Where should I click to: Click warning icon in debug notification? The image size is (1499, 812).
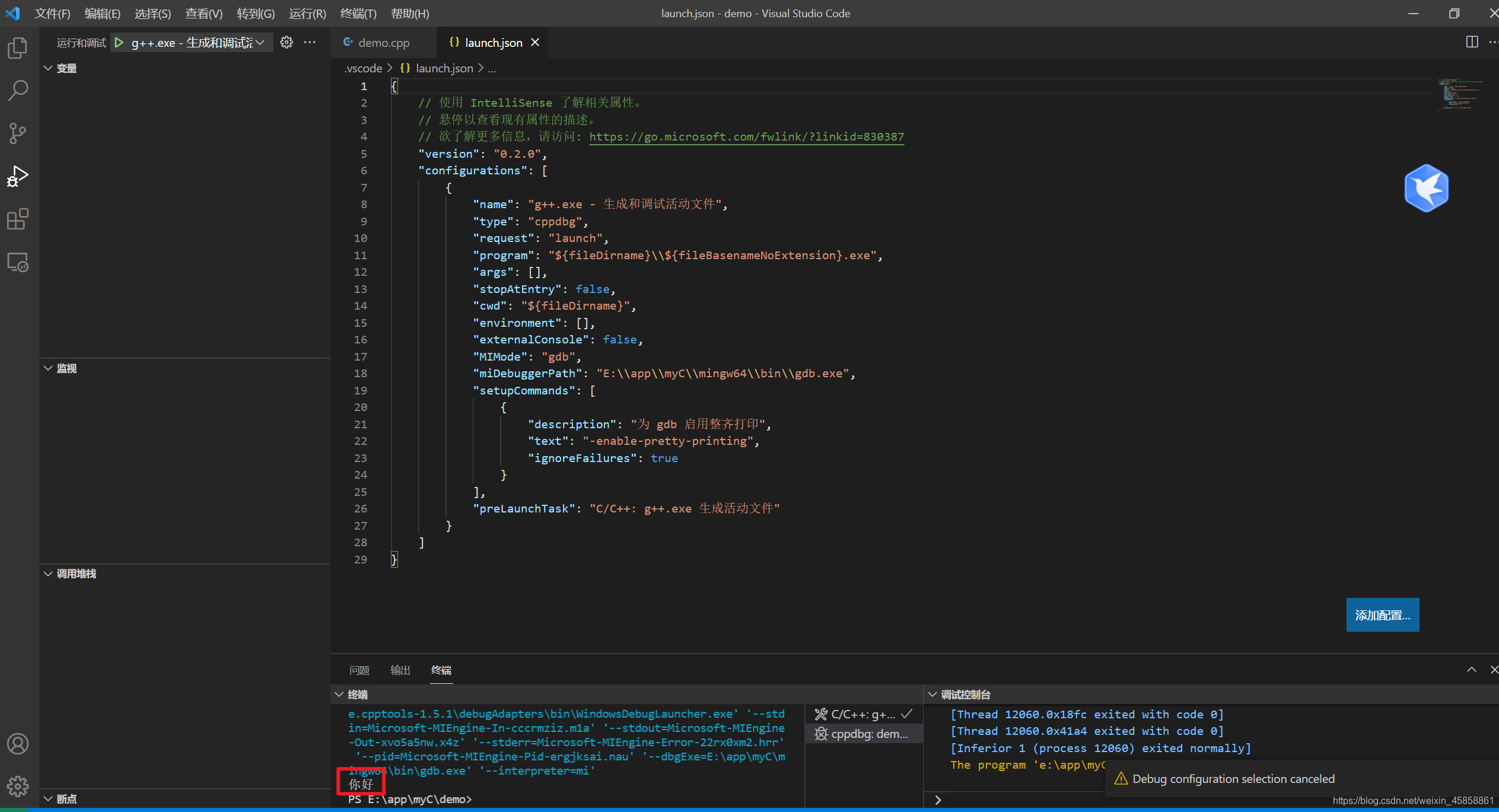tap(1121, 778)
